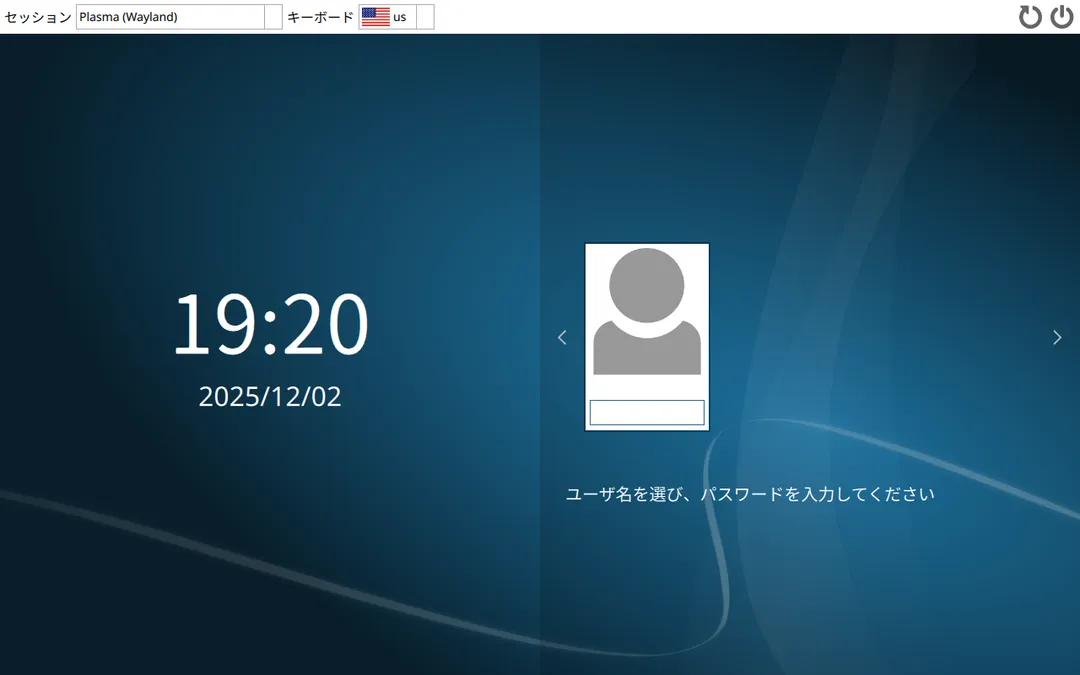Click the キーボード label

click(320, 17)
